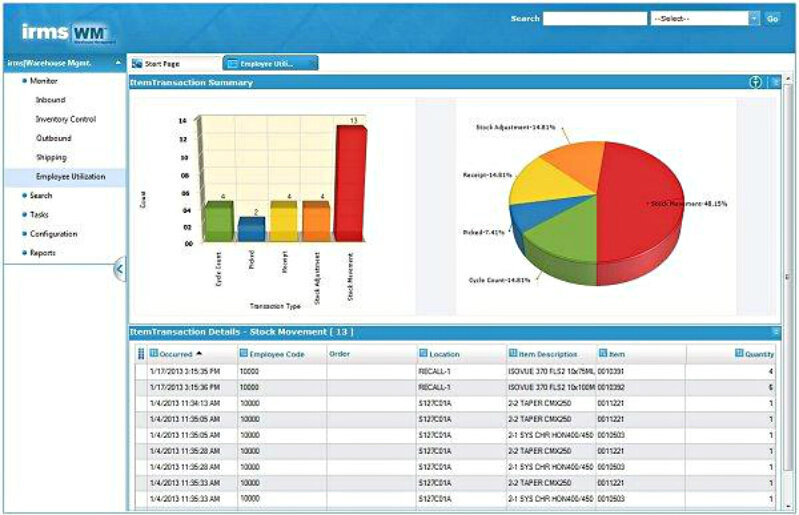This screenshot has width=799, height=515.
Task: Click the irms WM logo
Action: click(66, 33)
